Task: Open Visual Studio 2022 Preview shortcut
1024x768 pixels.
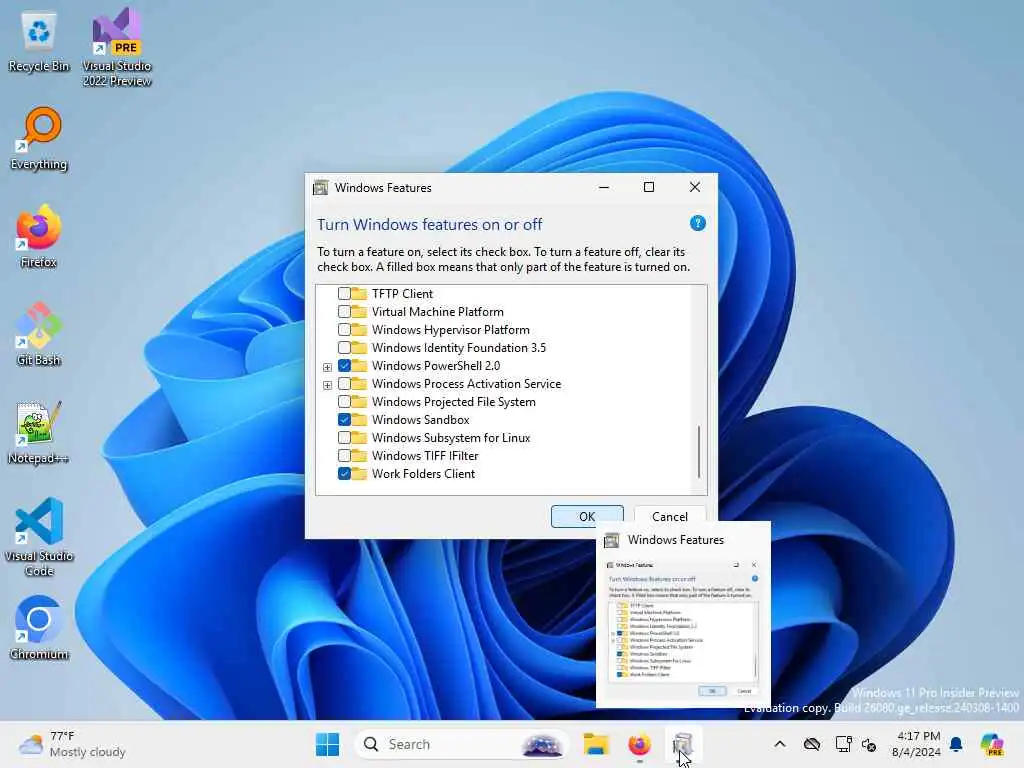Action: pyautogui.click(x=117, y=47)
